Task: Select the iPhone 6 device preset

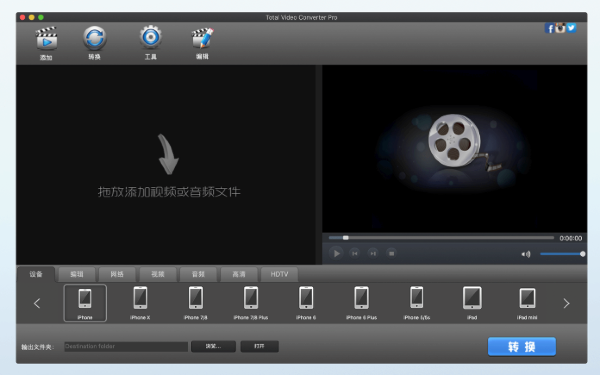Action: (306, 303)
